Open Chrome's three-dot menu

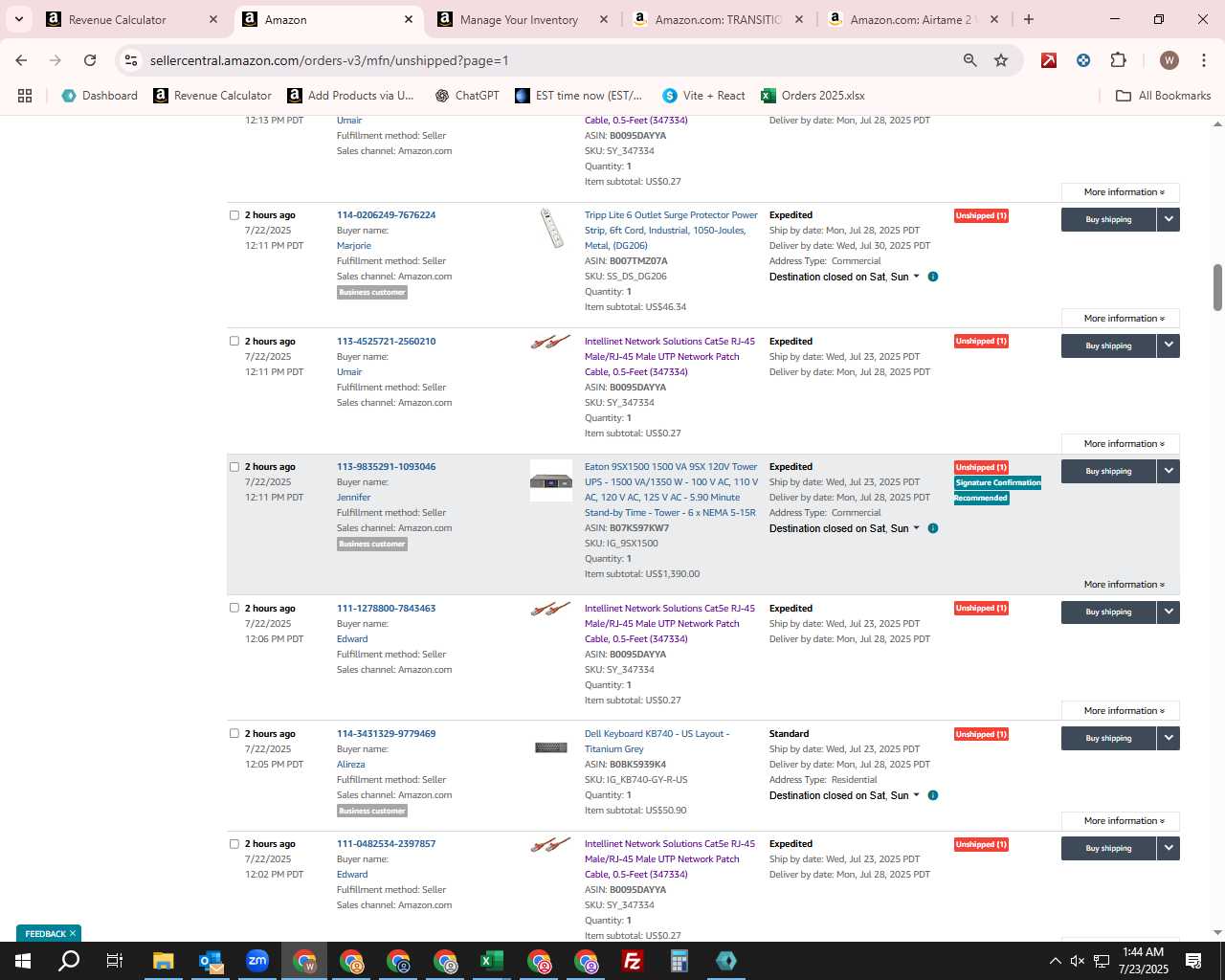coord(1203,60)
